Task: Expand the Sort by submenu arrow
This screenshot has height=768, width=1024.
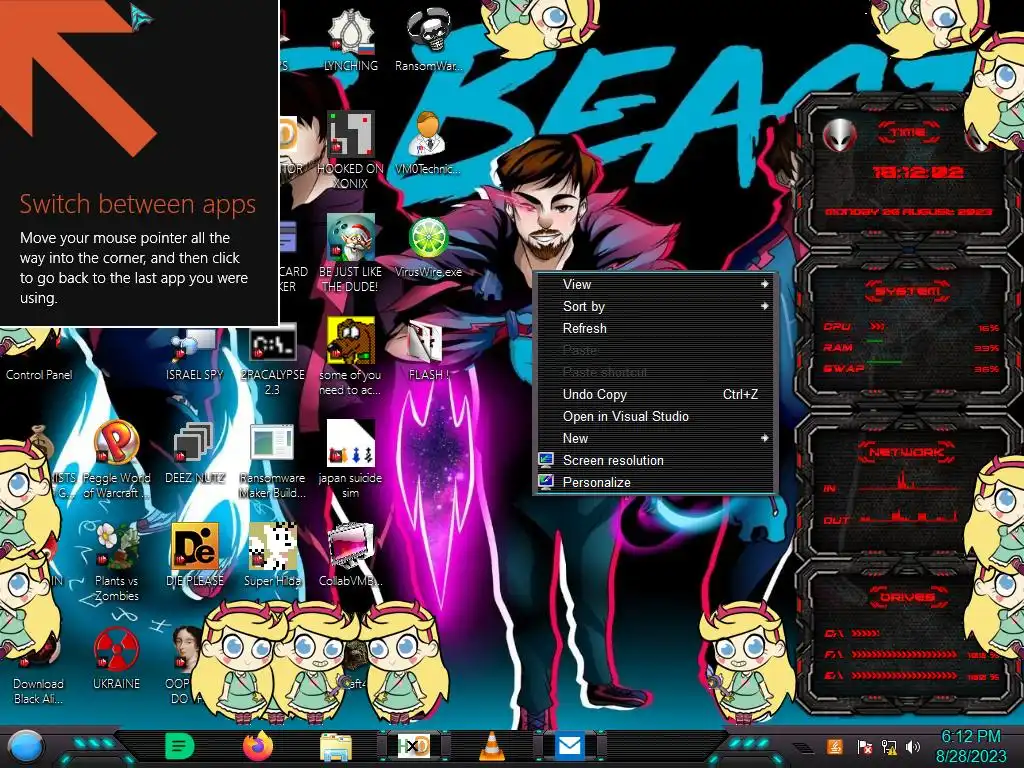Action: tap(764, 306)
